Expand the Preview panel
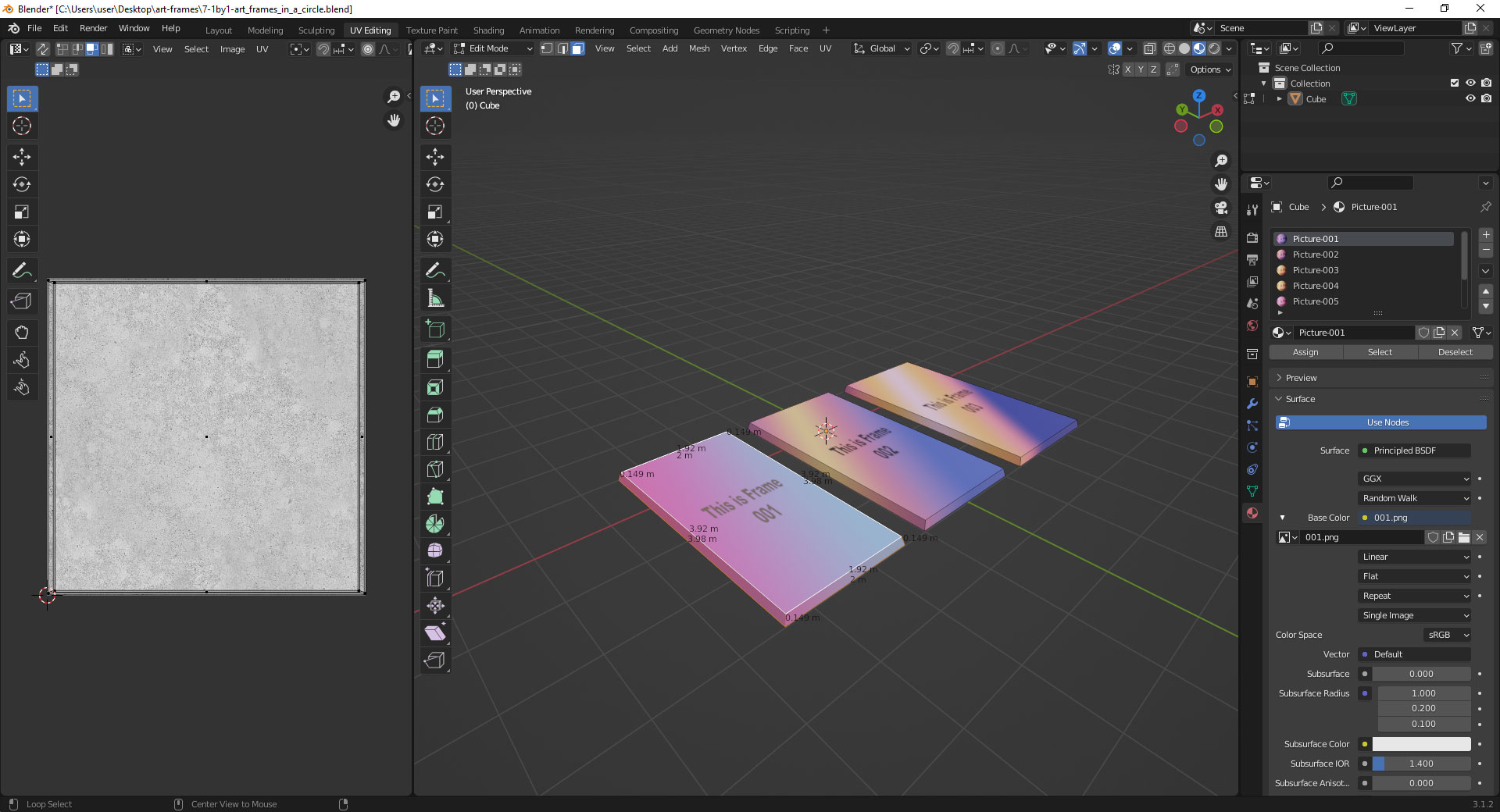Viewport: 1500px width, 812px height. 1301,378
